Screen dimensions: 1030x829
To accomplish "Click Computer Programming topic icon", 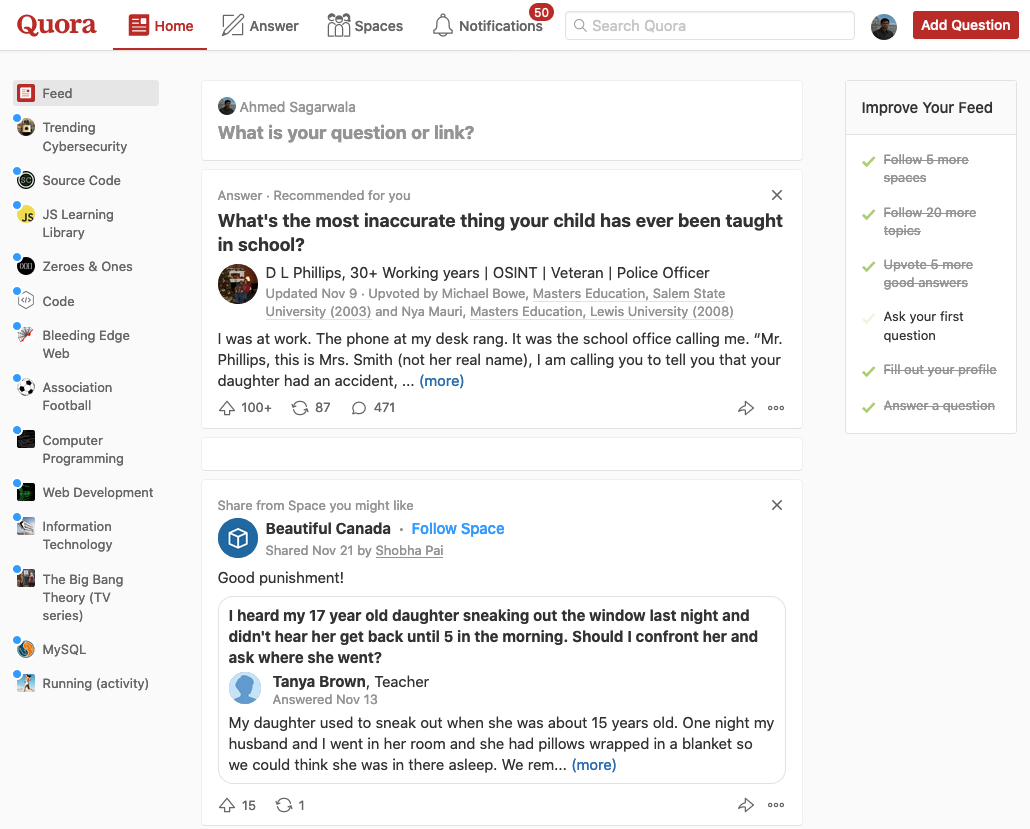I will (26, 439).
